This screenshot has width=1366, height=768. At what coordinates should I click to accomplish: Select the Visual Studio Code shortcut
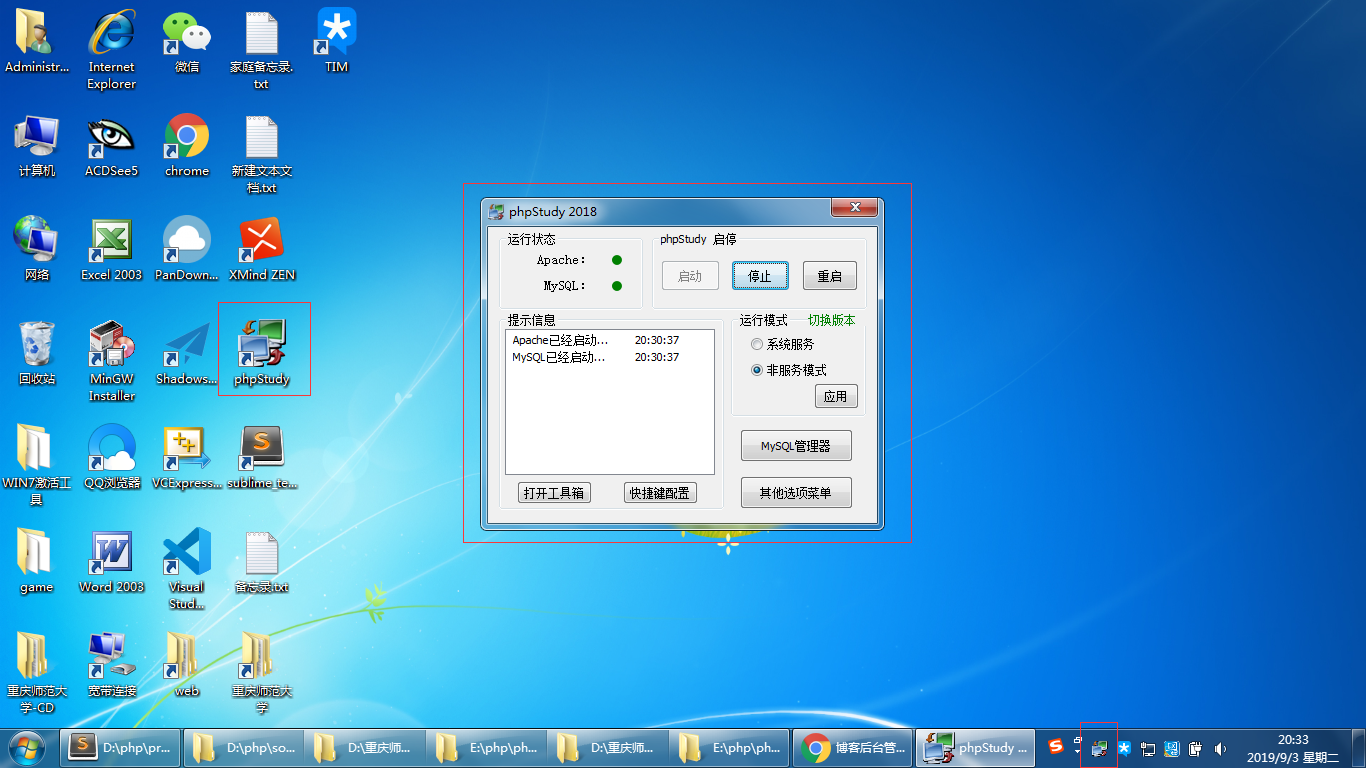click(x=187, y=568)
